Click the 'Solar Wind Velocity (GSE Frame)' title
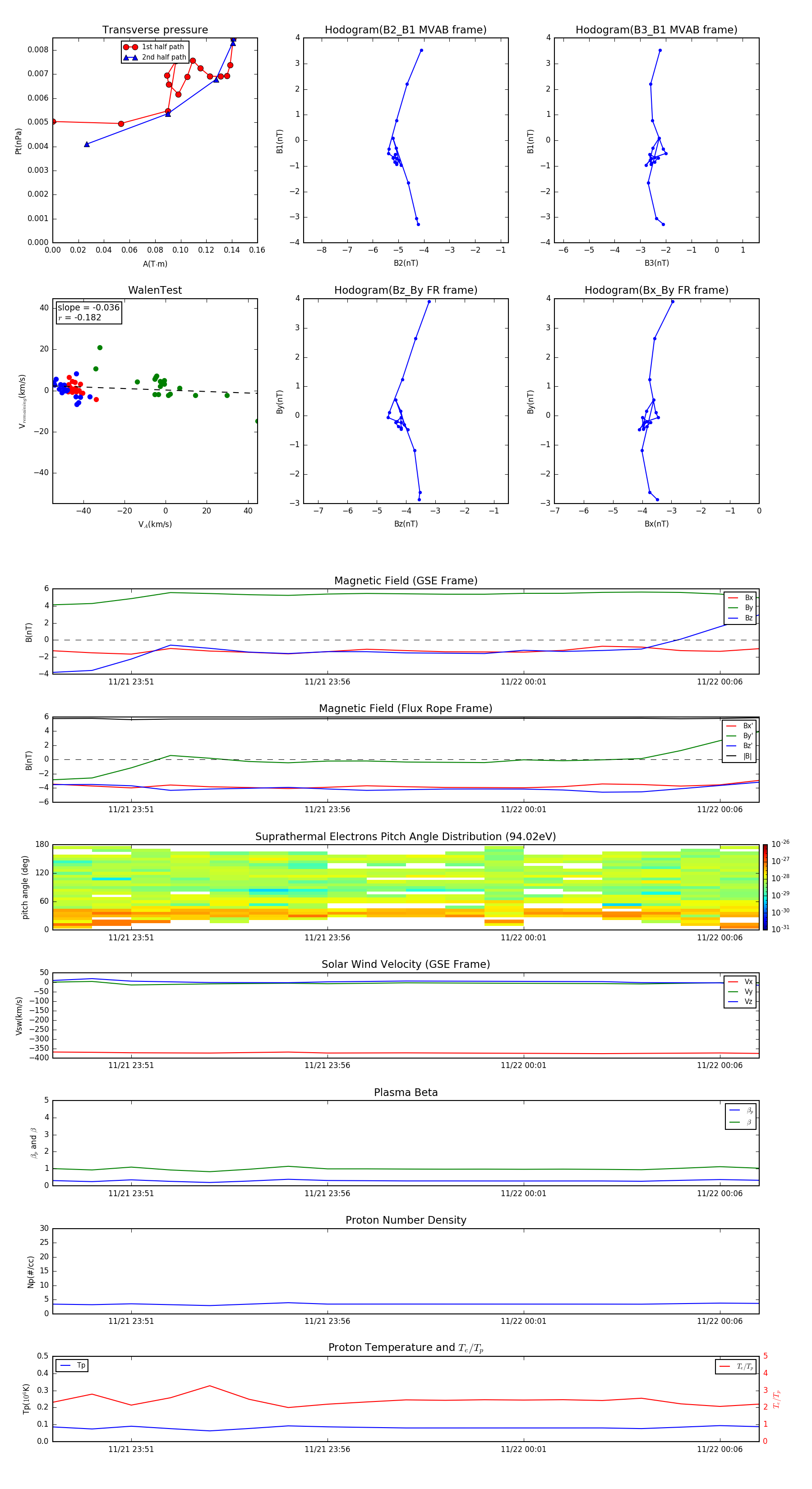 coord(406,964)
